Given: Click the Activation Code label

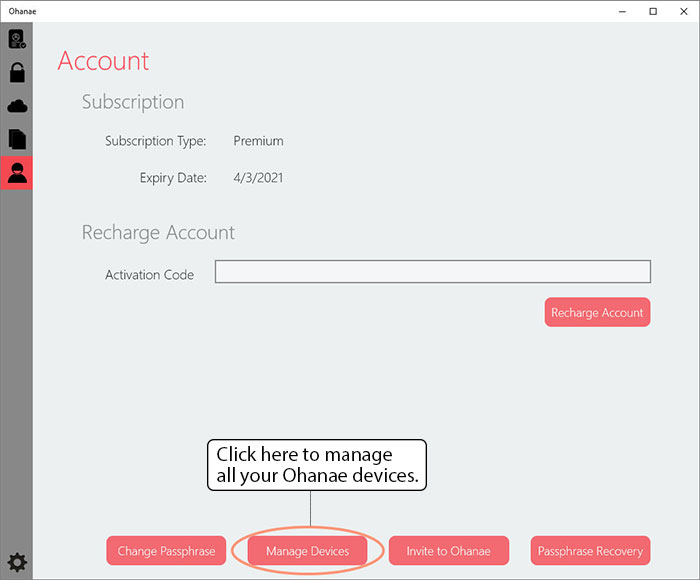Looking at the screenshot, I should coord(150,275).
